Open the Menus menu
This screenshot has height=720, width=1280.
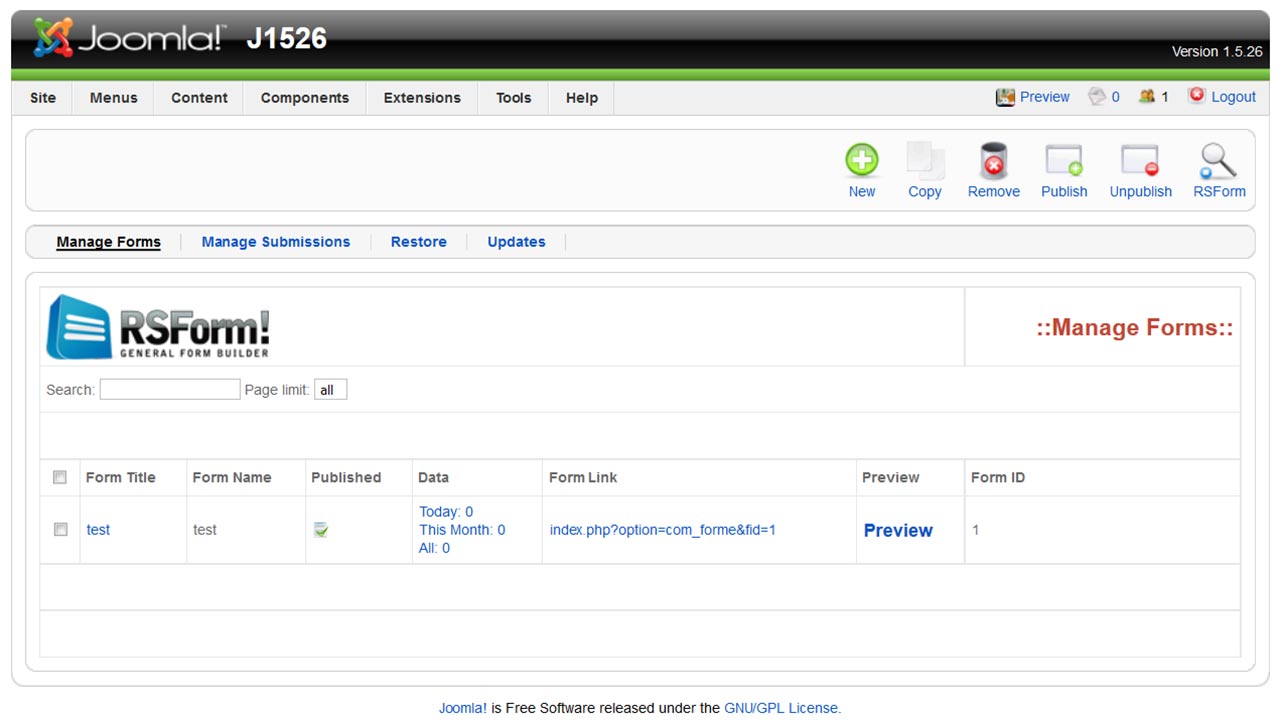point(113,98)
